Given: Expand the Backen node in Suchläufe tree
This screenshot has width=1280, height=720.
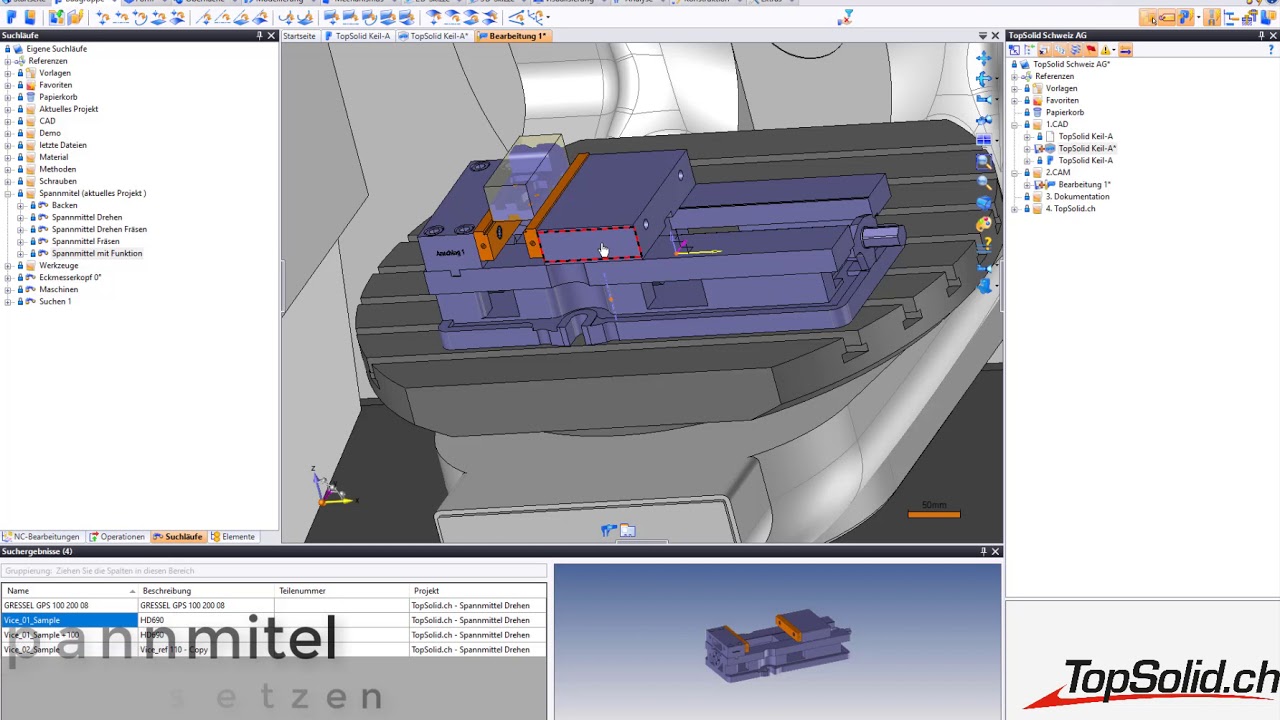Looking at the screenshot, I should click(20, 205).
